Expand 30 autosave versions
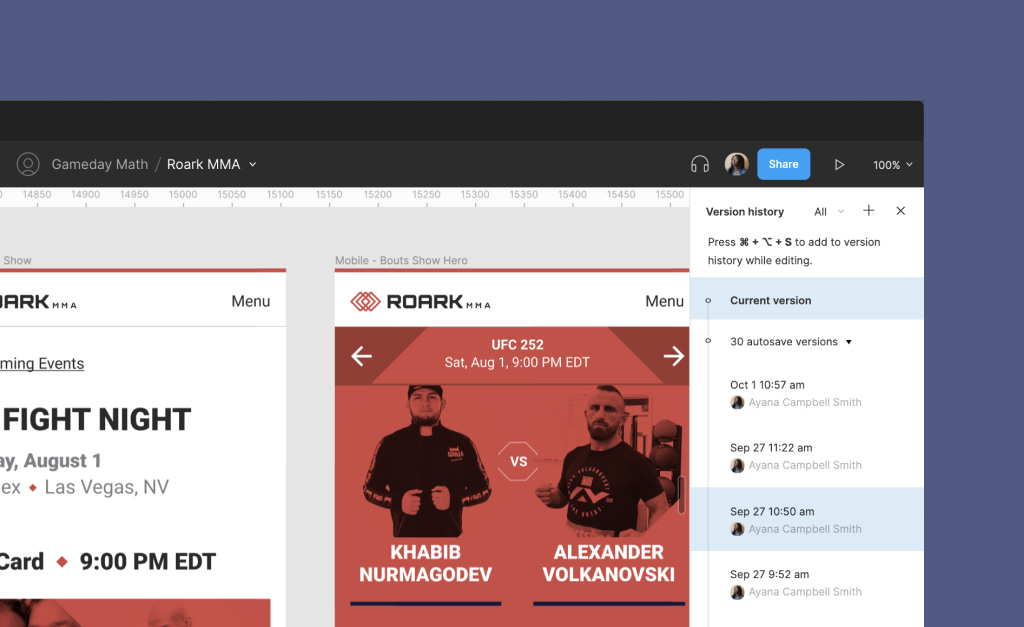 791,342
